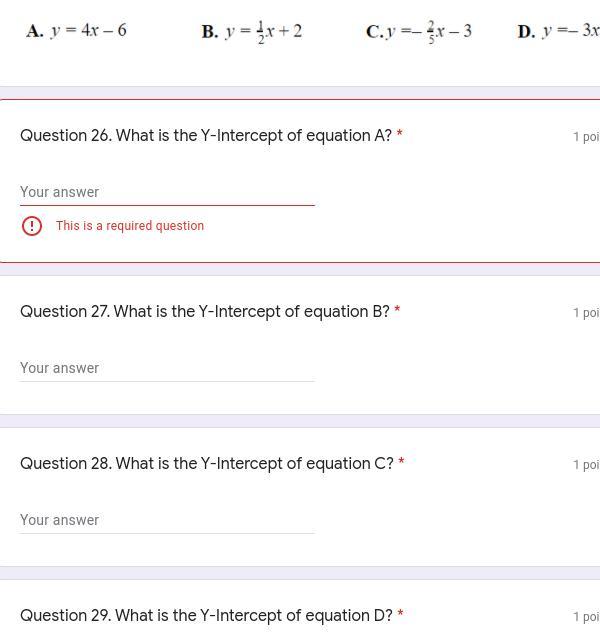This screenshot has width=600, height=633.
Task: Click the Question 26 title text
Action: pyautogui.click(x=206, y=136)
